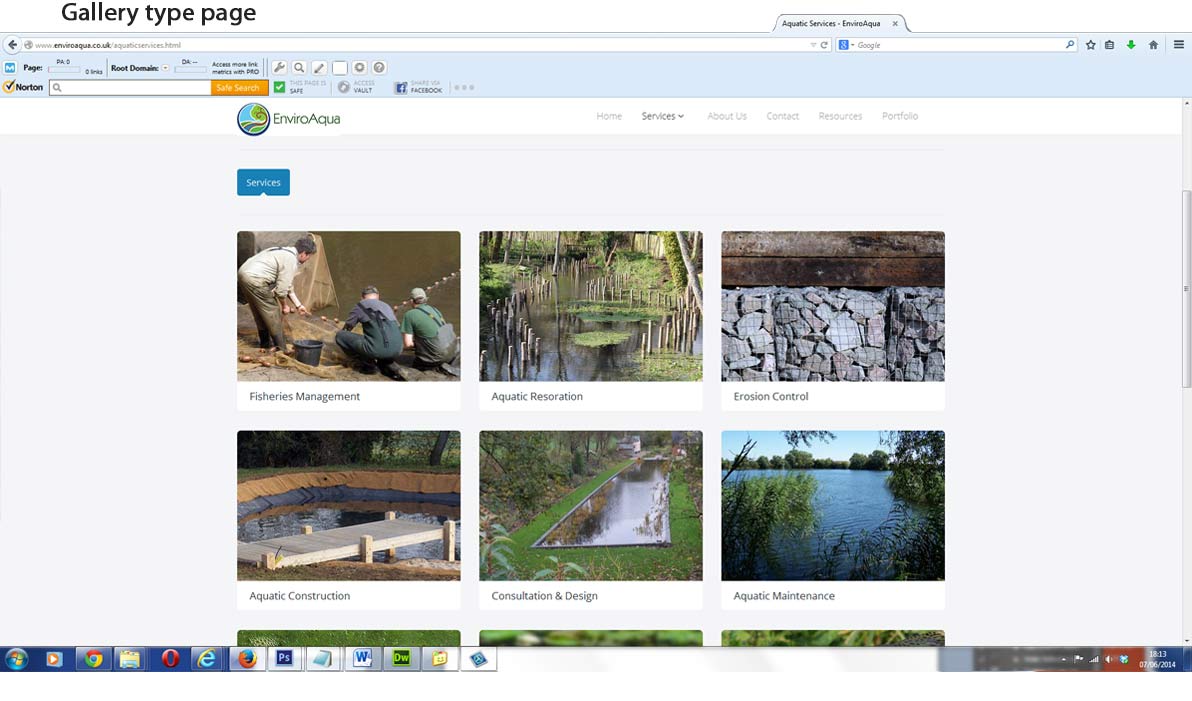Image resolution: width=1192 pixels, height=701 pixels.
Task: Open the Moz toolbar settings gear
Action: click(x=360, y=68)
